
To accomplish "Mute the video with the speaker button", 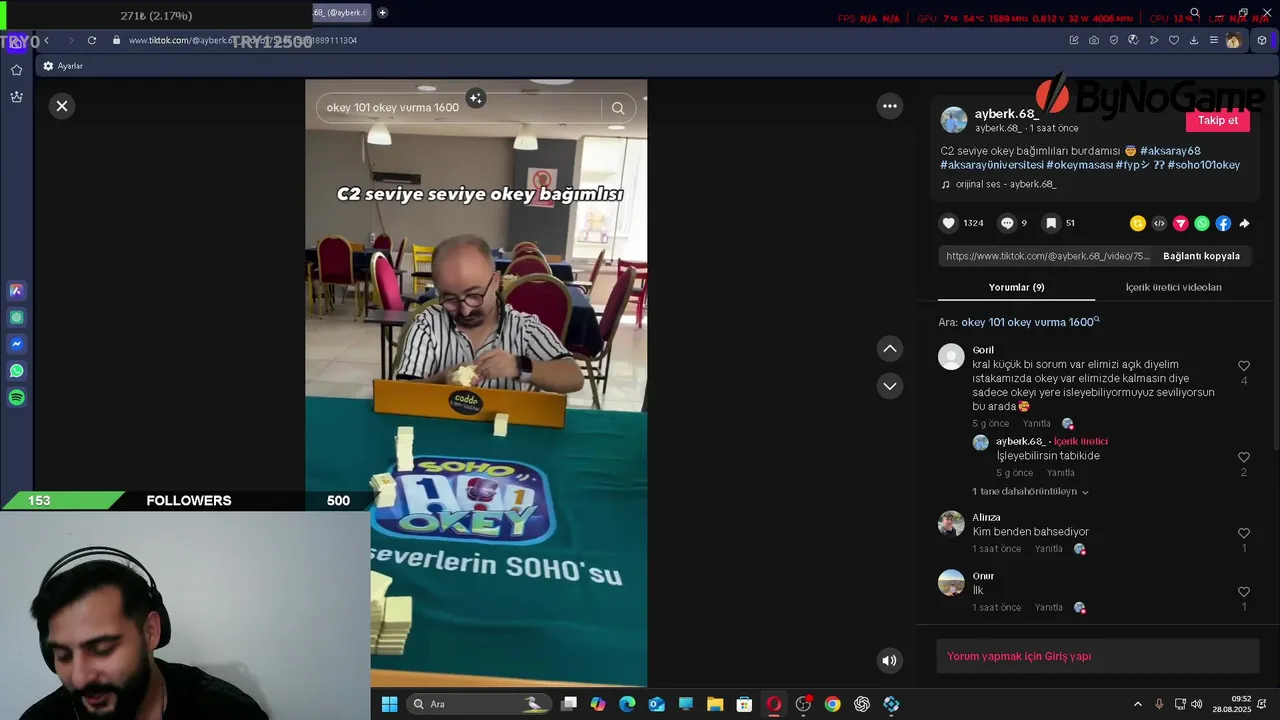I will pos(889,660).
